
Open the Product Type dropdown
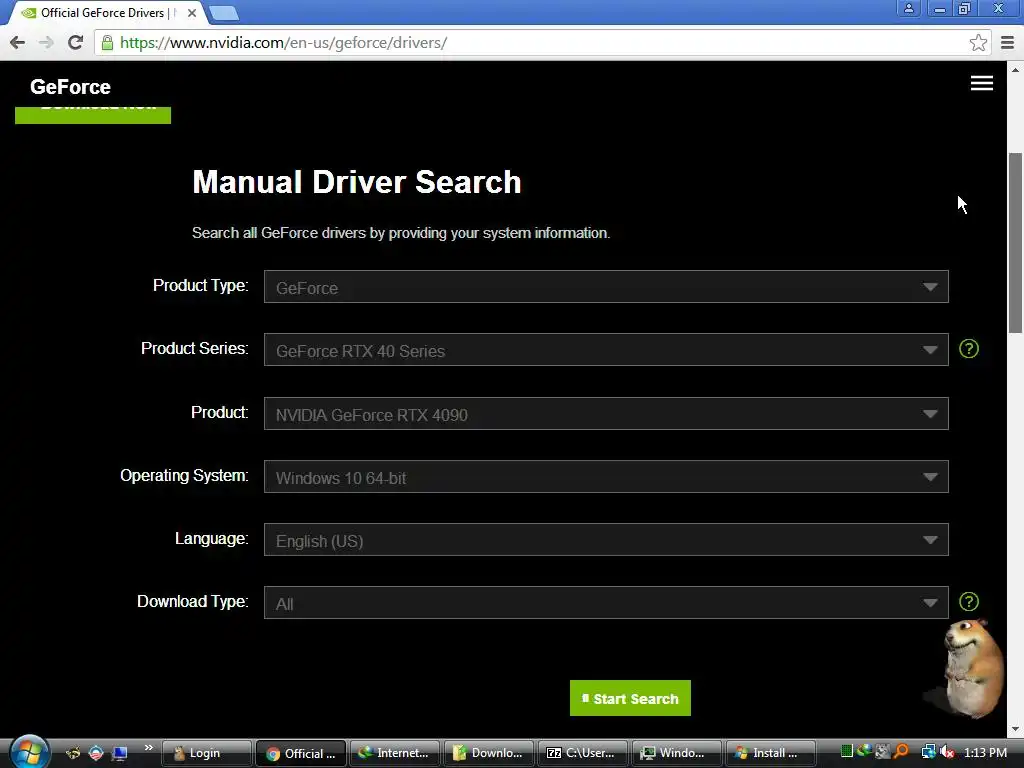tap(606, 287)
